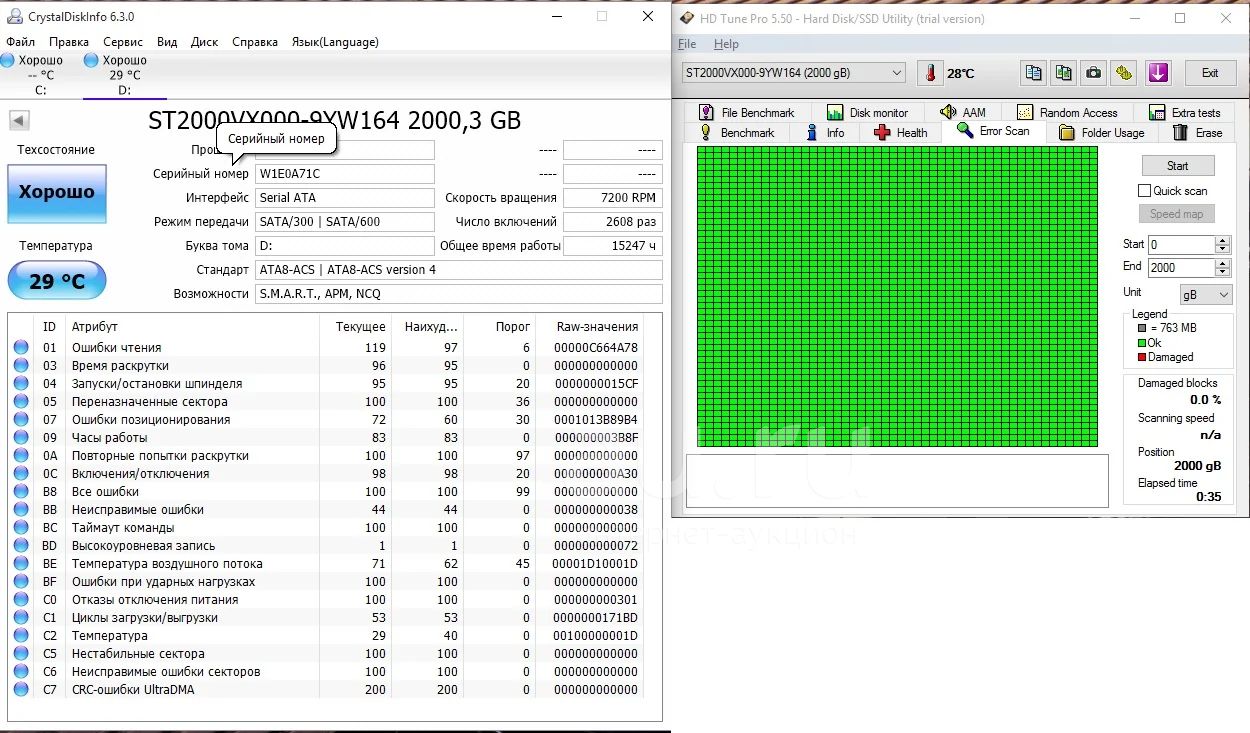Click the status orb for Время раскрутки
The width and height of the screenshot is (1250, 733).
point(21,366)
